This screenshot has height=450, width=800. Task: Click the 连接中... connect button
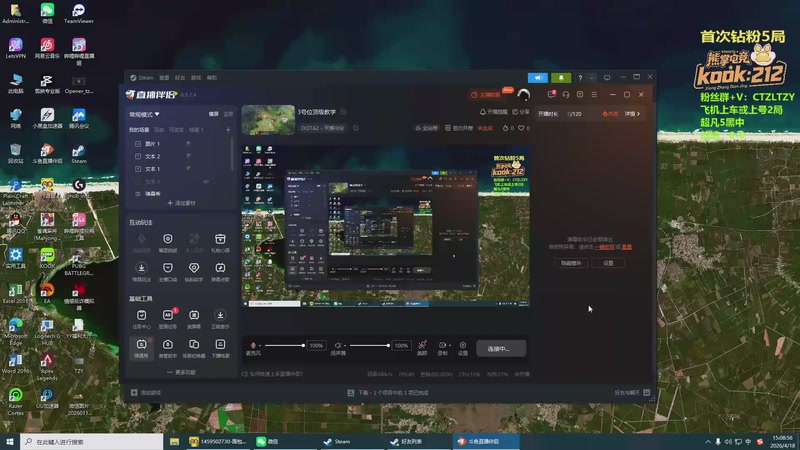coord(501,348)
